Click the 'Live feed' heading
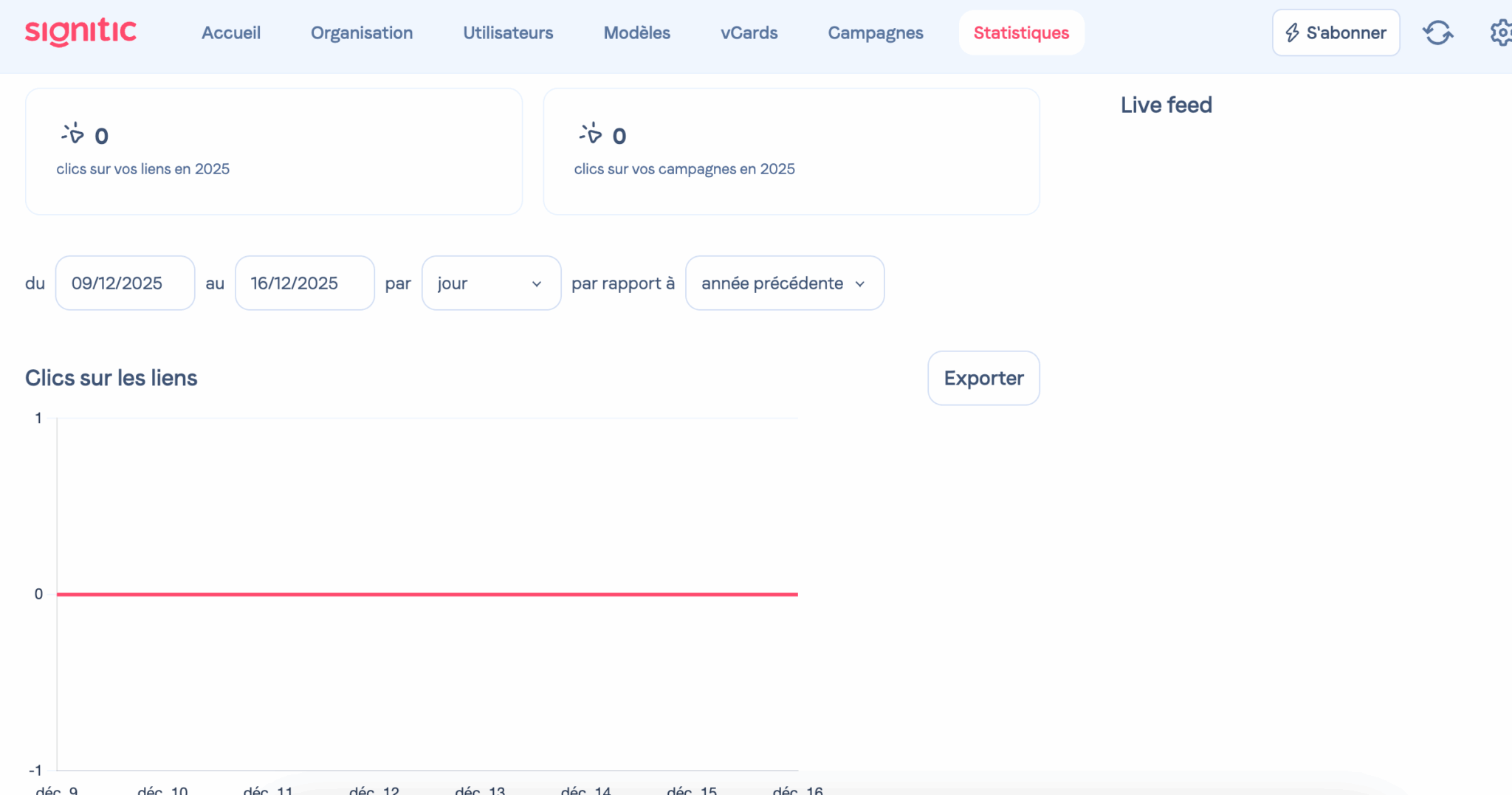The width and height of the screenshot is (1512, 795). pos(1166,105)
